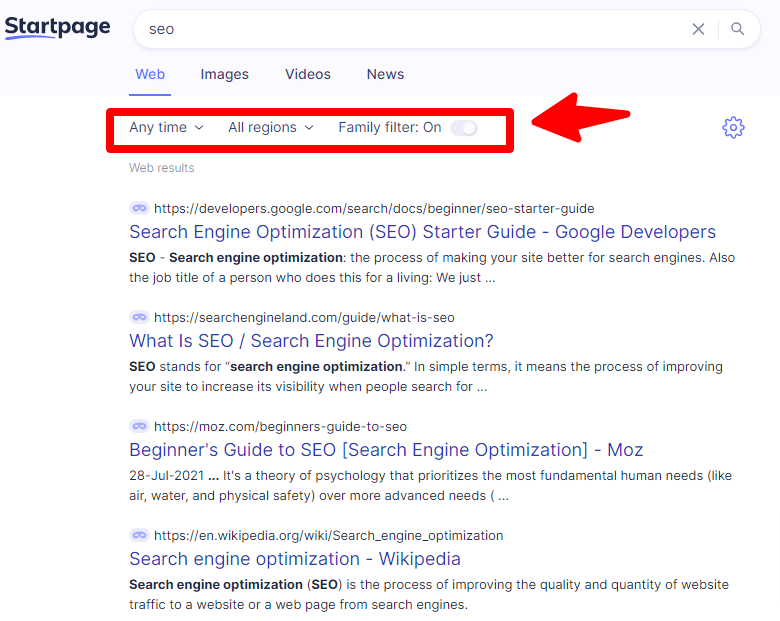
Task: Open Beginner's Guide to SEO Moz link
Action: click(x=386, y=450)
